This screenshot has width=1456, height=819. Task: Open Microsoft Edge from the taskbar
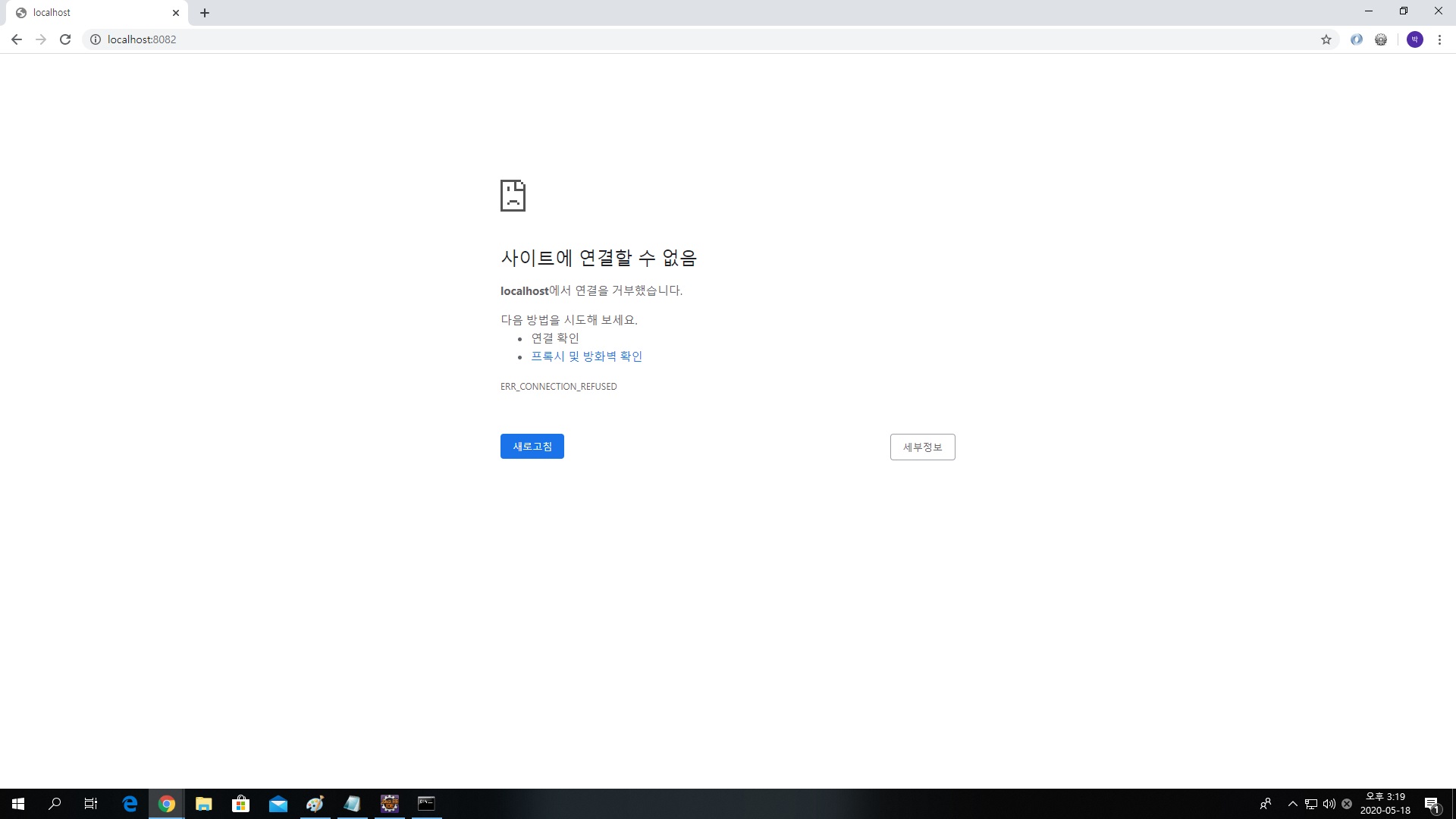point(130,804)
